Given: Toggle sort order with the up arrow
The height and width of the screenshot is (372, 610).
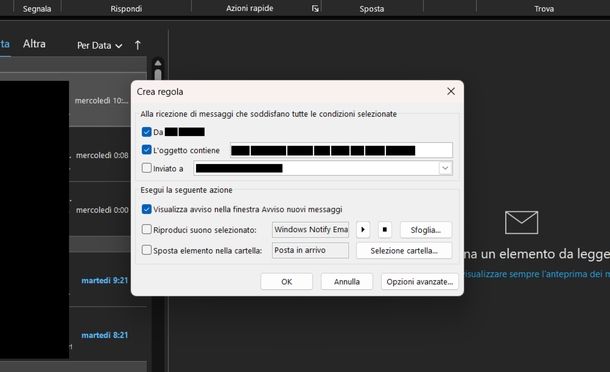Looking at the screenshot, I should 138,45.
